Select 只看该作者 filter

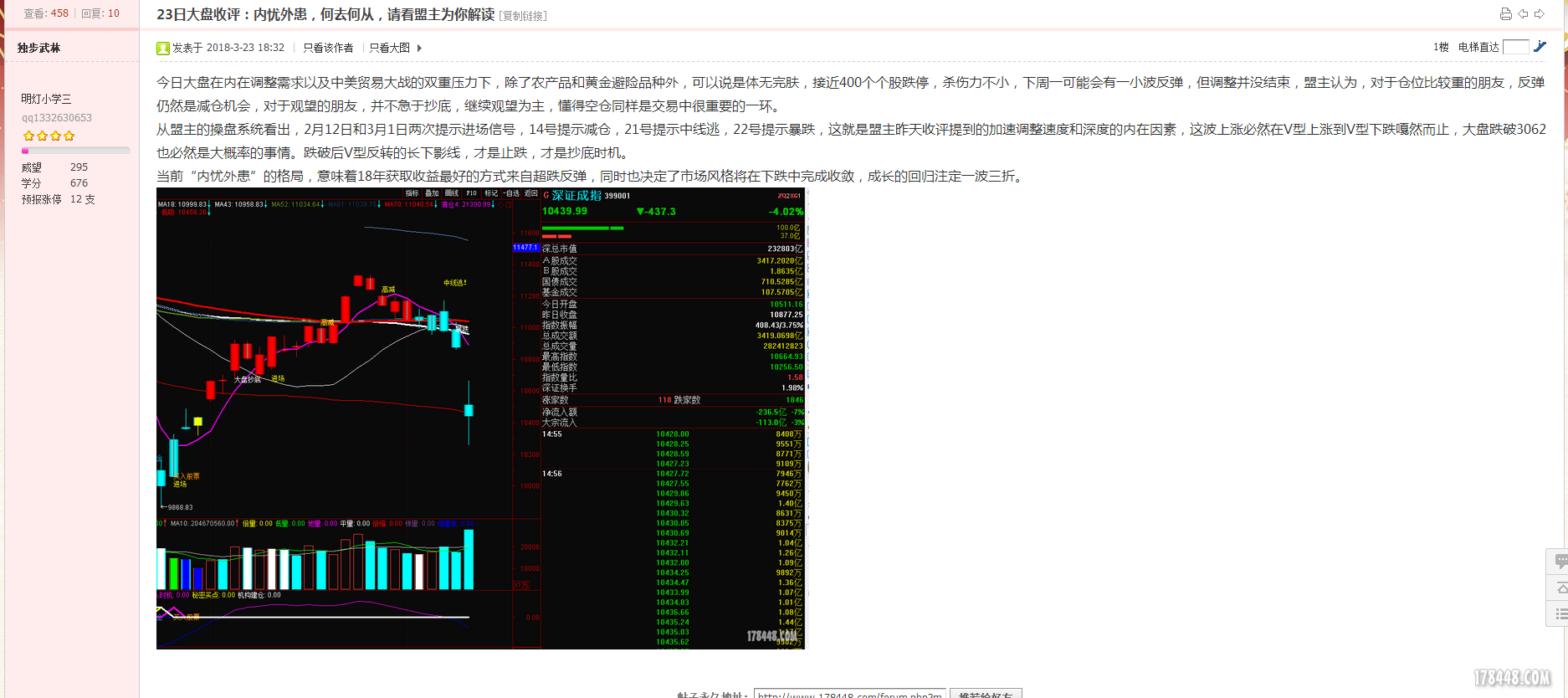(x=328, y=48)
